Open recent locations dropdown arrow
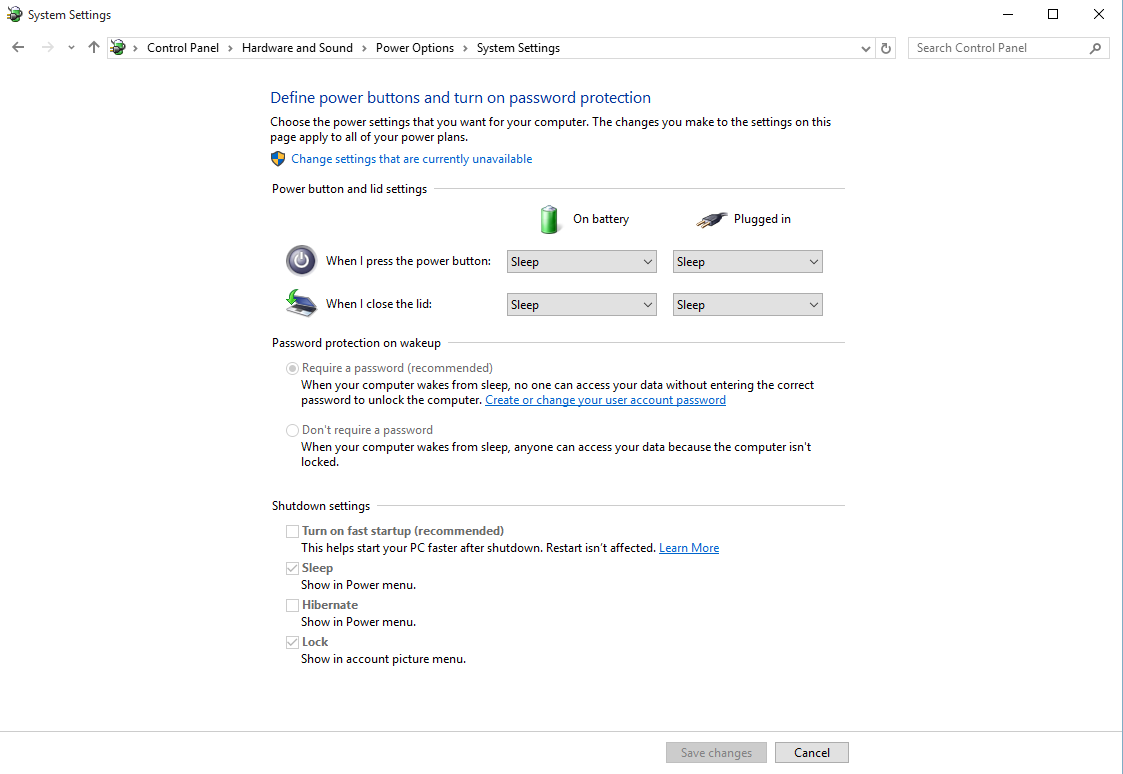The height and width of the screenshot is (774, 1123). (x=71, y=48)
